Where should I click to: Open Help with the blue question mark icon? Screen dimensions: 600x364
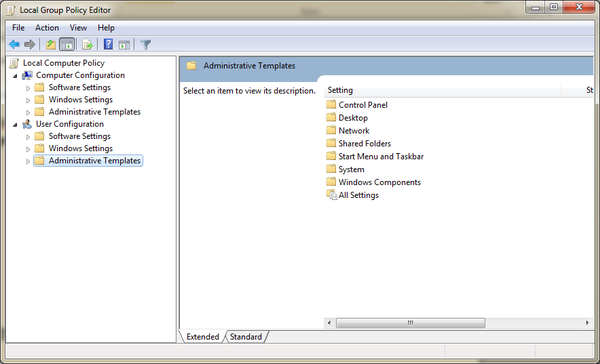[x=108, y=44]
